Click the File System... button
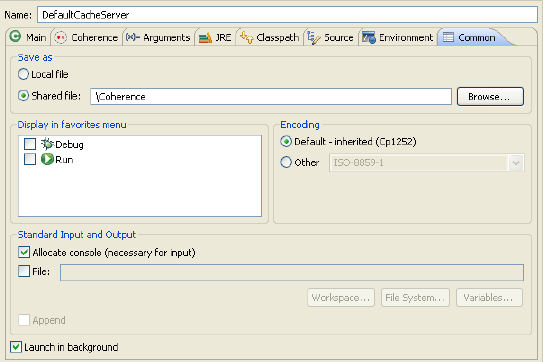 pos(415,298)
